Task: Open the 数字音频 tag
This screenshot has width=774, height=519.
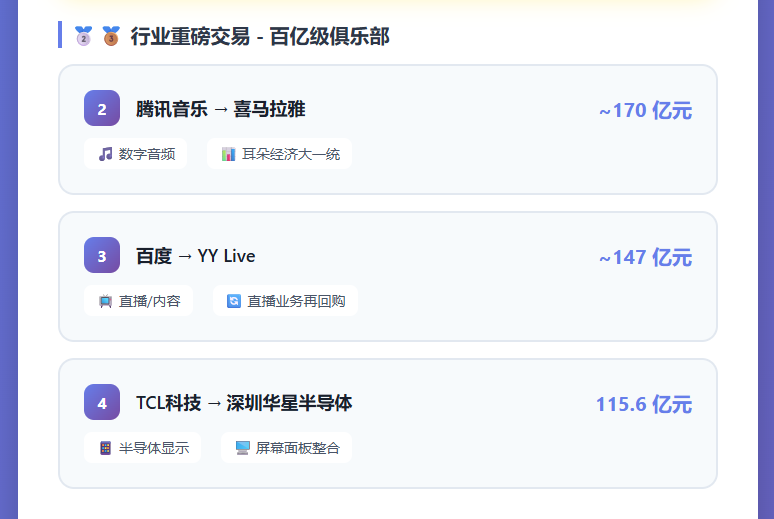Action: [x=135, y=154]
